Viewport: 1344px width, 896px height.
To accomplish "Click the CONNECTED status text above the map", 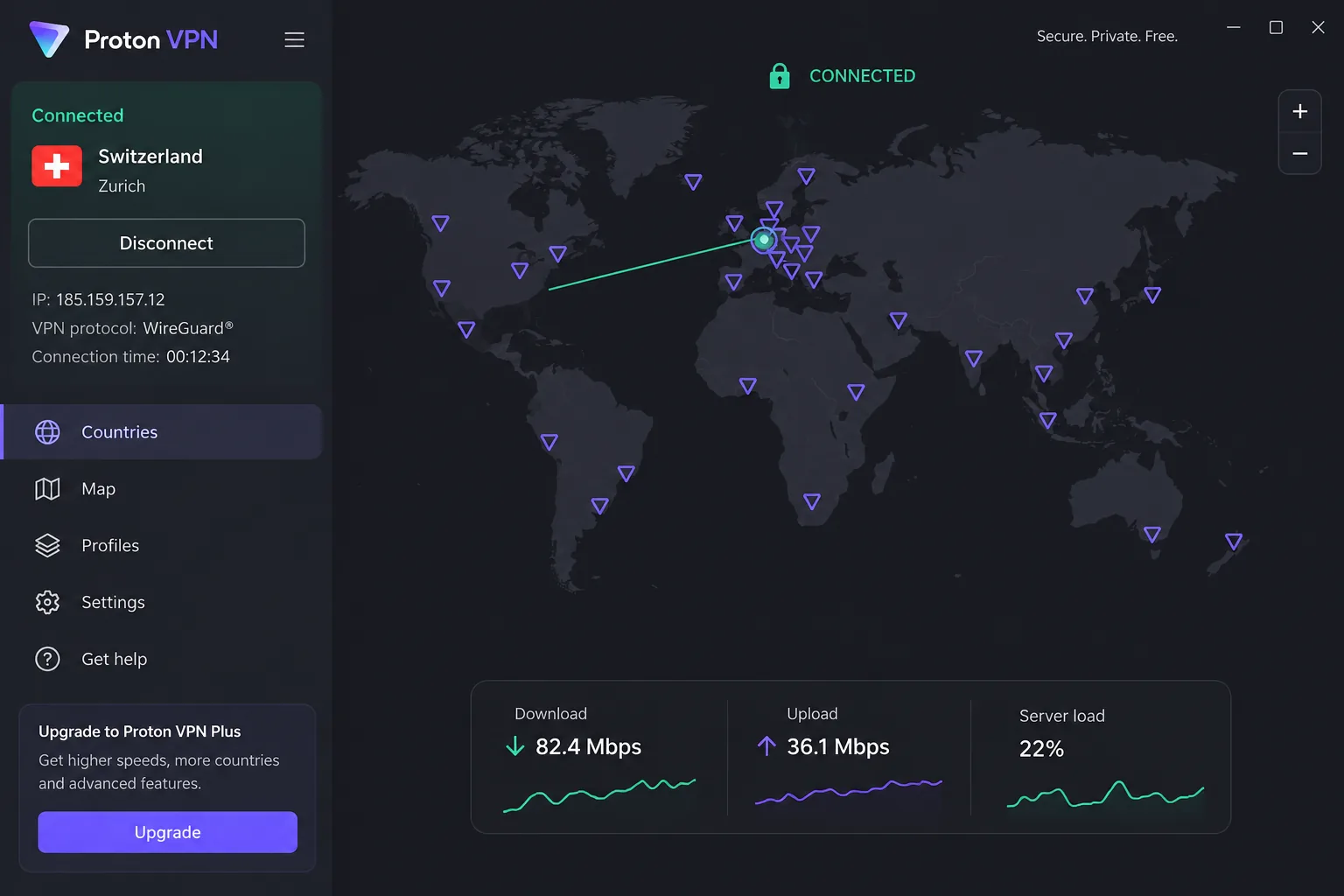I will (862, 76).
